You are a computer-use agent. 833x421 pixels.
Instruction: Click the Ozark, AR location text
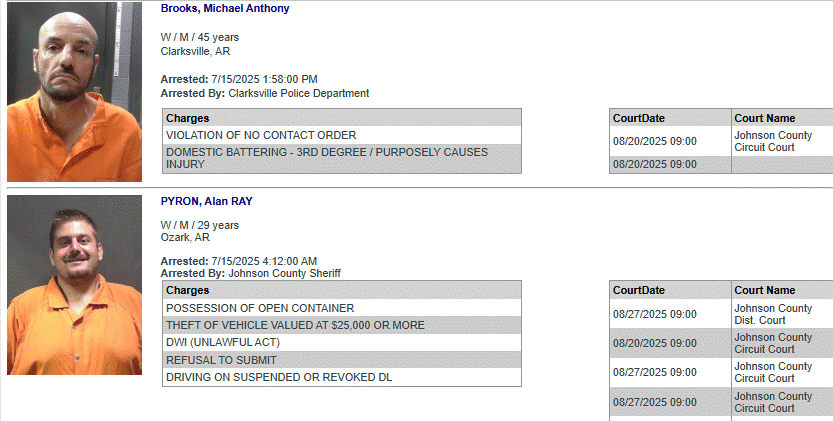[185, 237]
